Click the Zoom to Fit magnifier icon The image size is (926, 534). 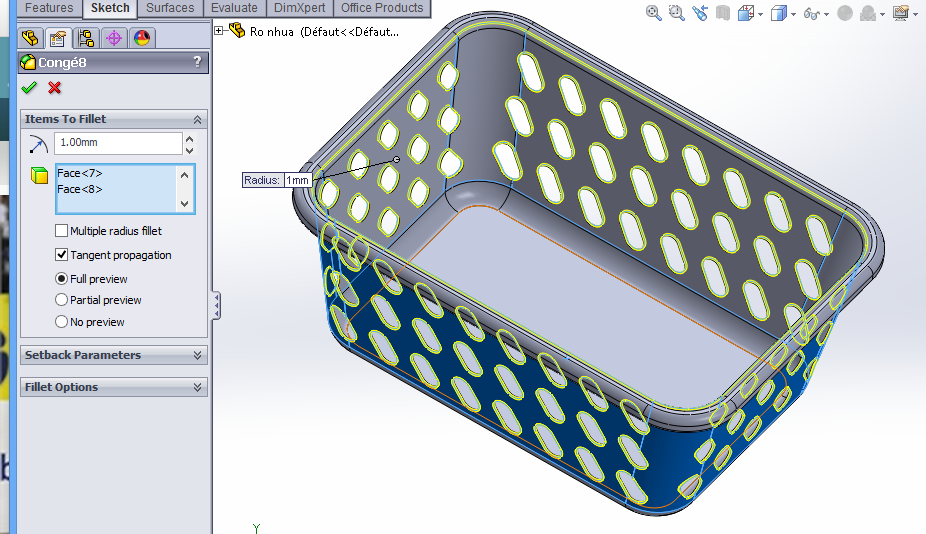[654, 14]
